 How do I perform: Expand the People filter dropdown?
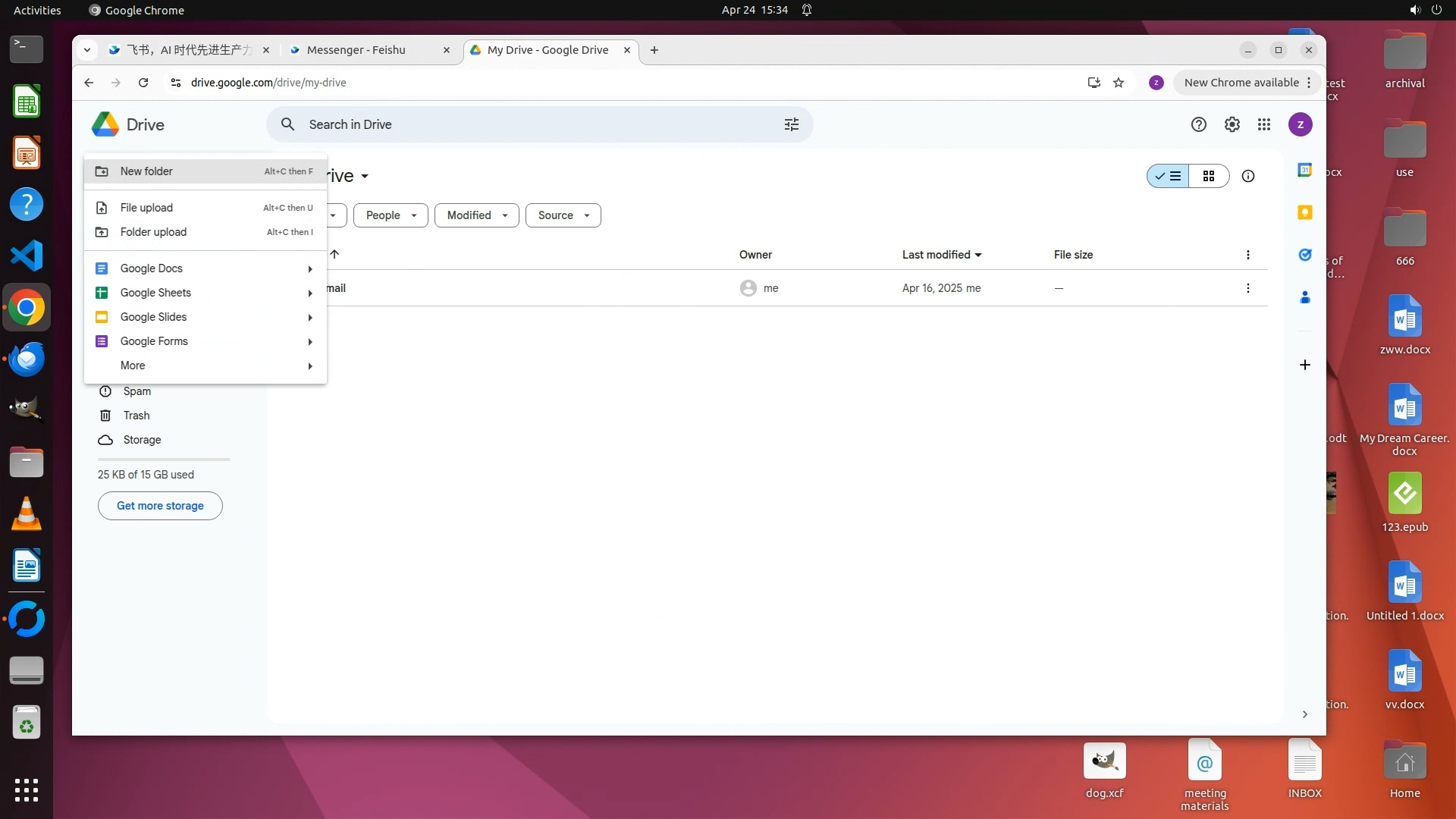pos(391,215)
